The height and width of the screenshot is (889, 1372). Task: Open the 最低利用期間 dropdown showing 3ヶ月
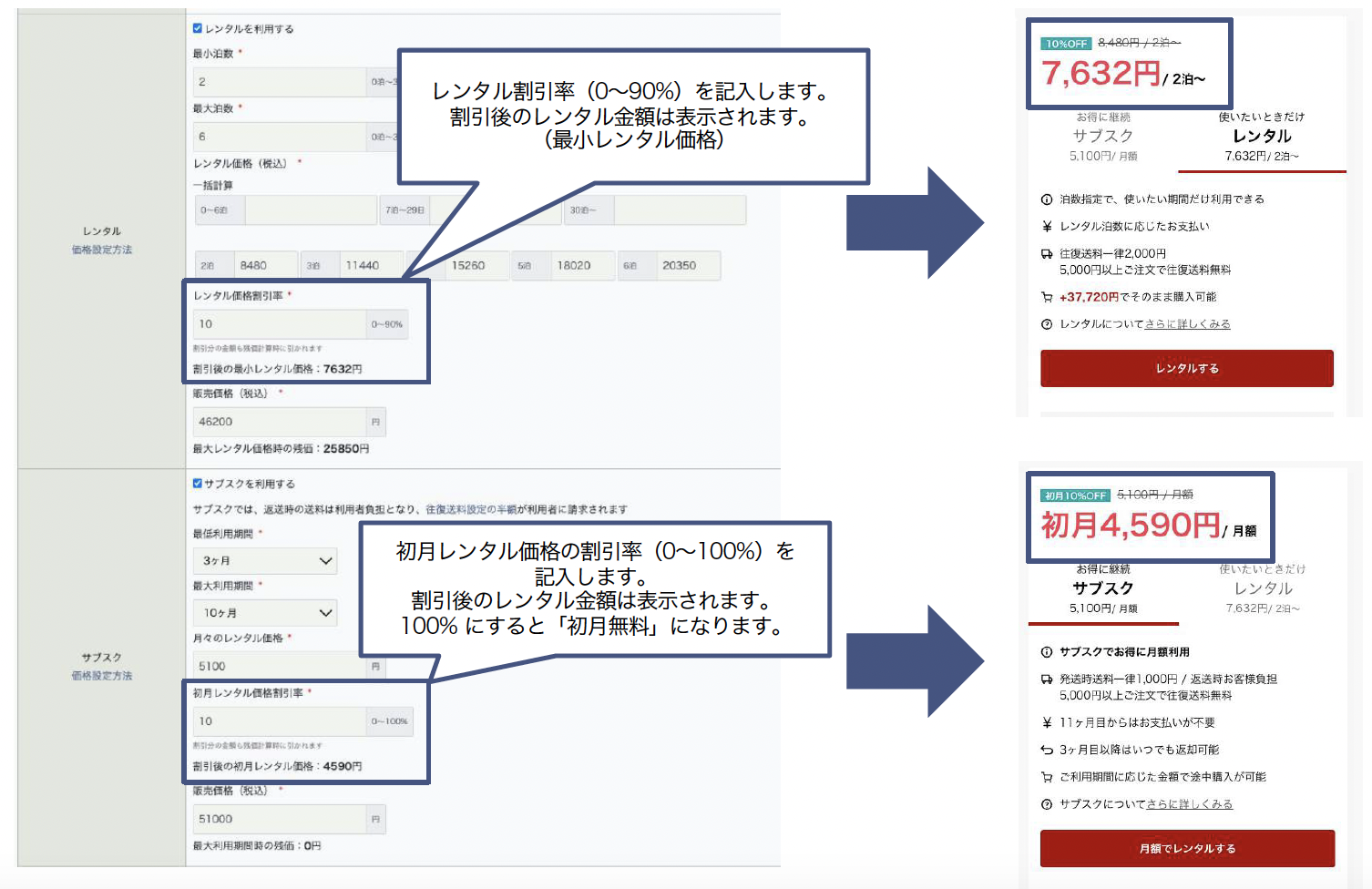coord(265,561)
